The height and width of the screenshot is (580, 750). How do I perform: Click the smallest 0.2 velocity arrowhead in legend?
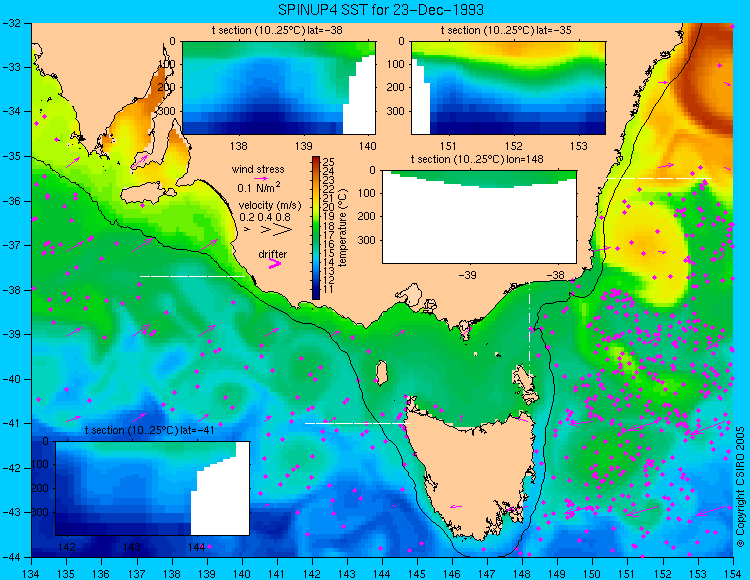pyautogui.click(x=247, y=230)
